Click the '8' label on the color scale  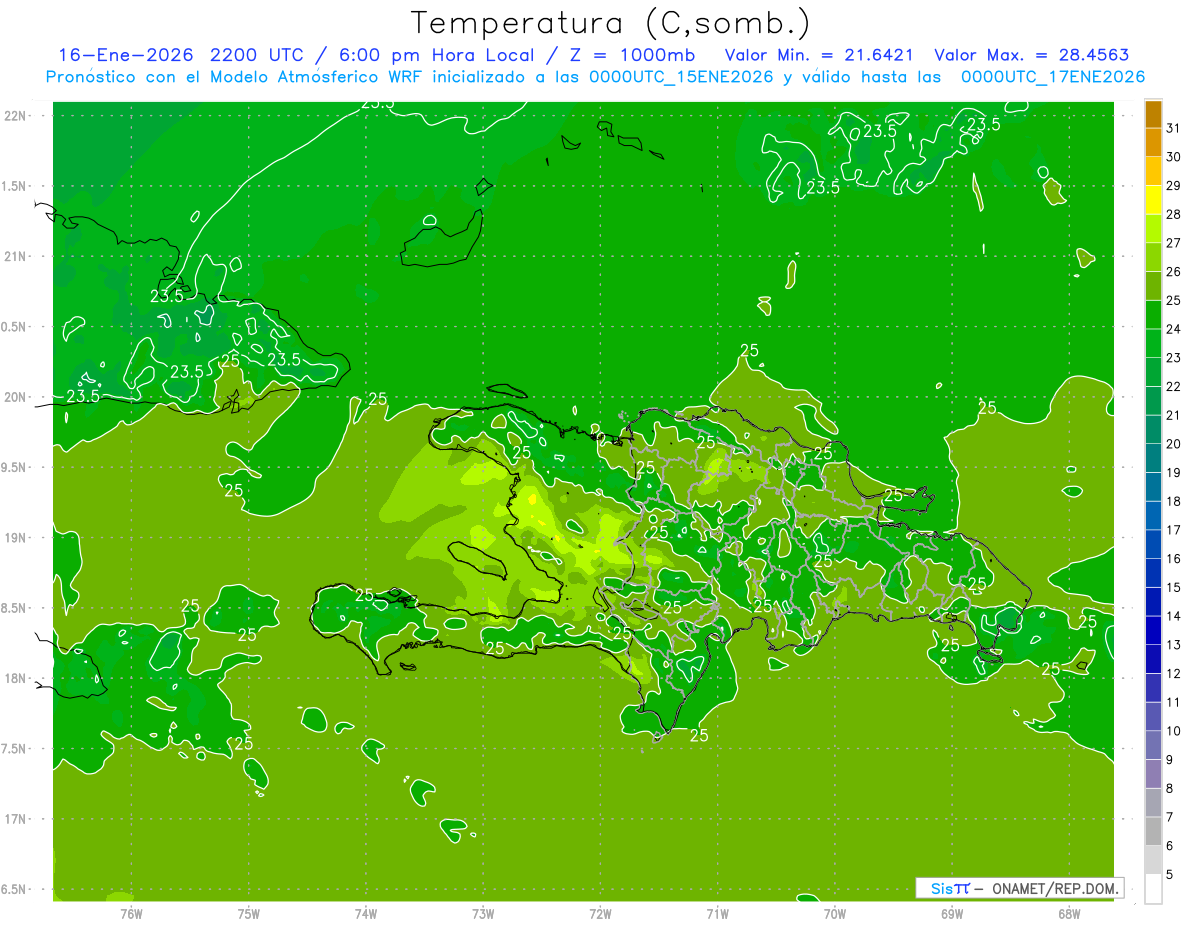(1170, 789)
